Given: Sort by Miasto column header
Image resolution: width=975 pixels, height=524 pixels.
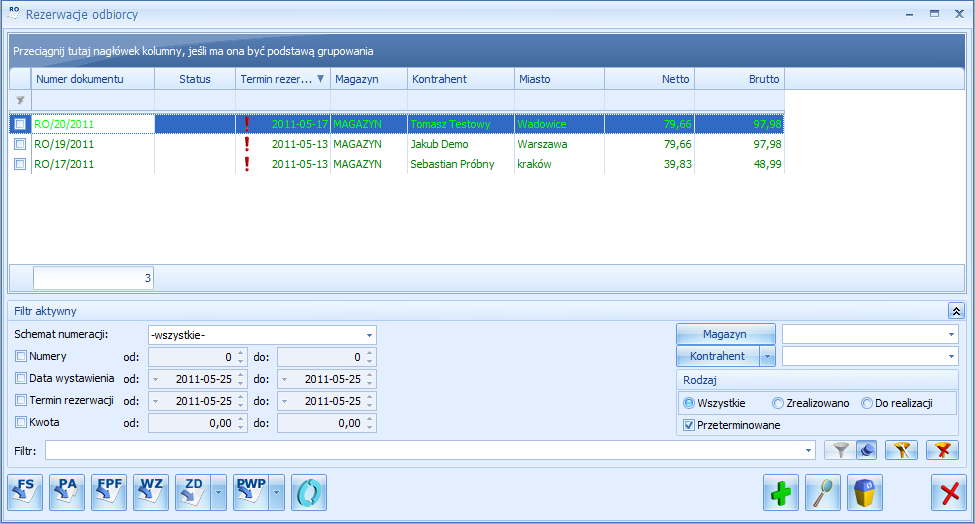Looking at the screenshot, I should pyautogui.click(x=559, y=79).
